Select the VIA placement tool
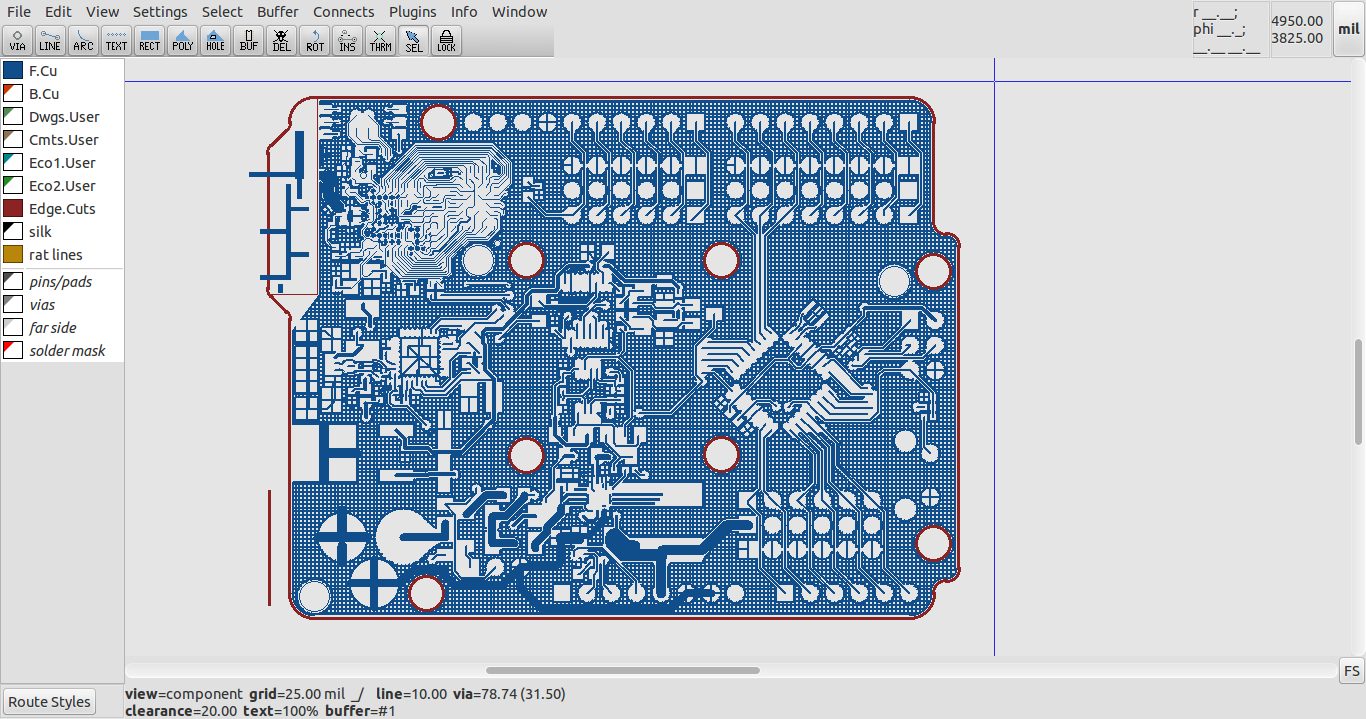This screenshot has height=719, width=1366. [17, 41]
